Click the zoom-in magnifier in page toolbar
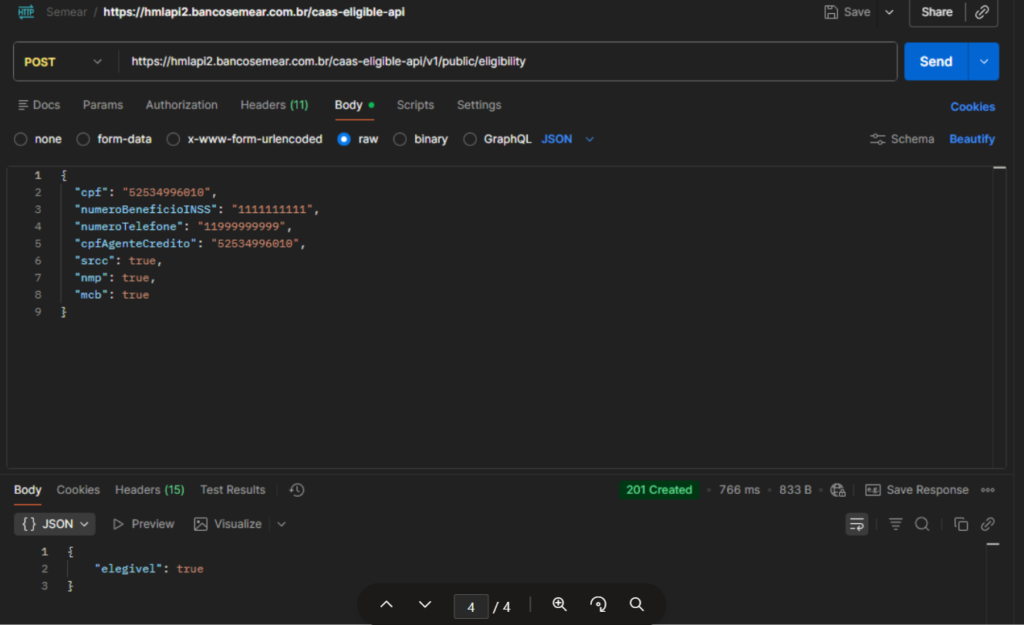Image resolution: width=1024 pixels, height=625 pixels. 560,605
